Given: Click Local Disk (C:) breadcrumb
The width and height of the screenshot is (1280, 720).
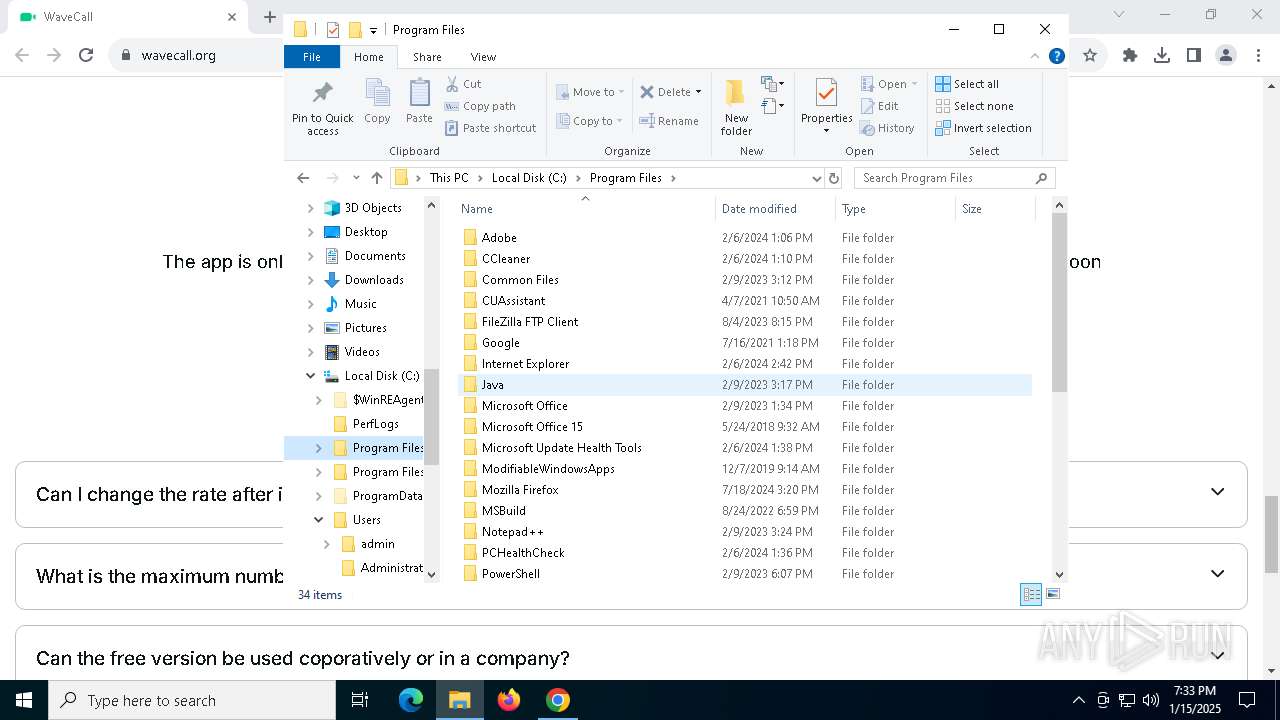Looking at the screenshot, I should click(529, 178).
